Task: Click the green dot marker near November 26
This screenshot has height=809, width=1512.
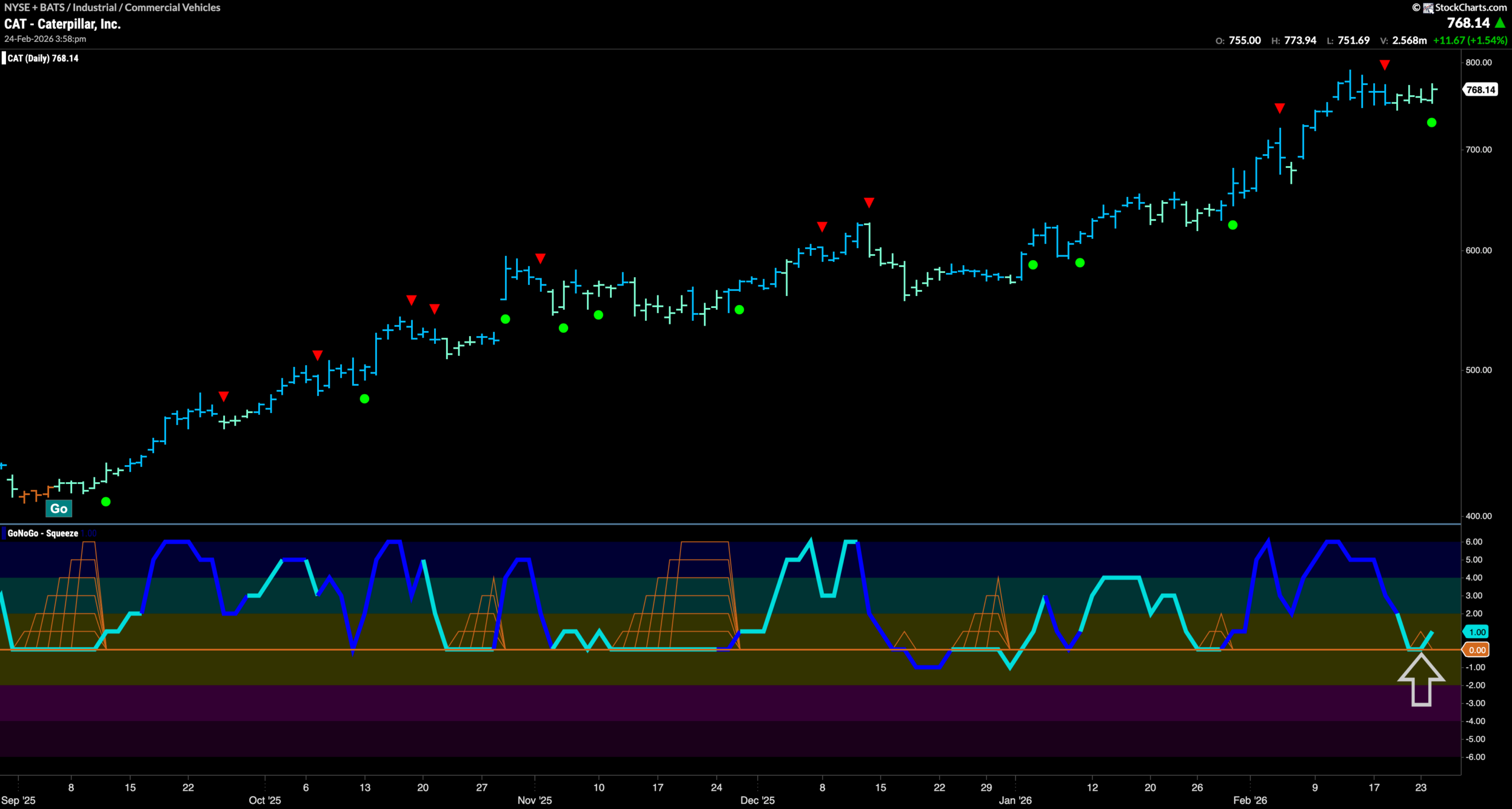Action: pos(739,310)
